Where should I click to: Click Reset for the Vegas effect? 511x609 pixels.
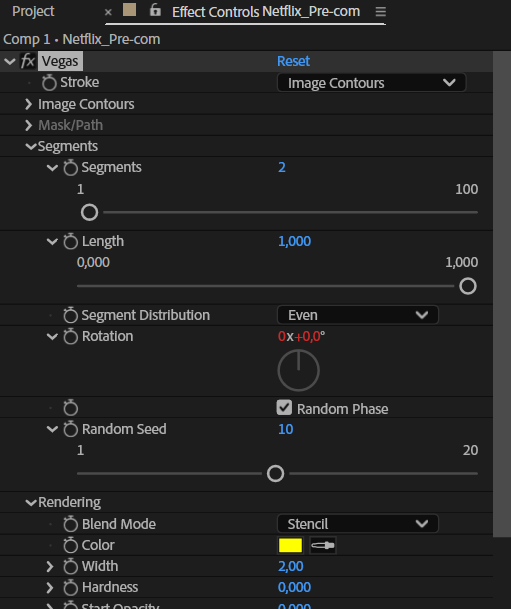293,61
